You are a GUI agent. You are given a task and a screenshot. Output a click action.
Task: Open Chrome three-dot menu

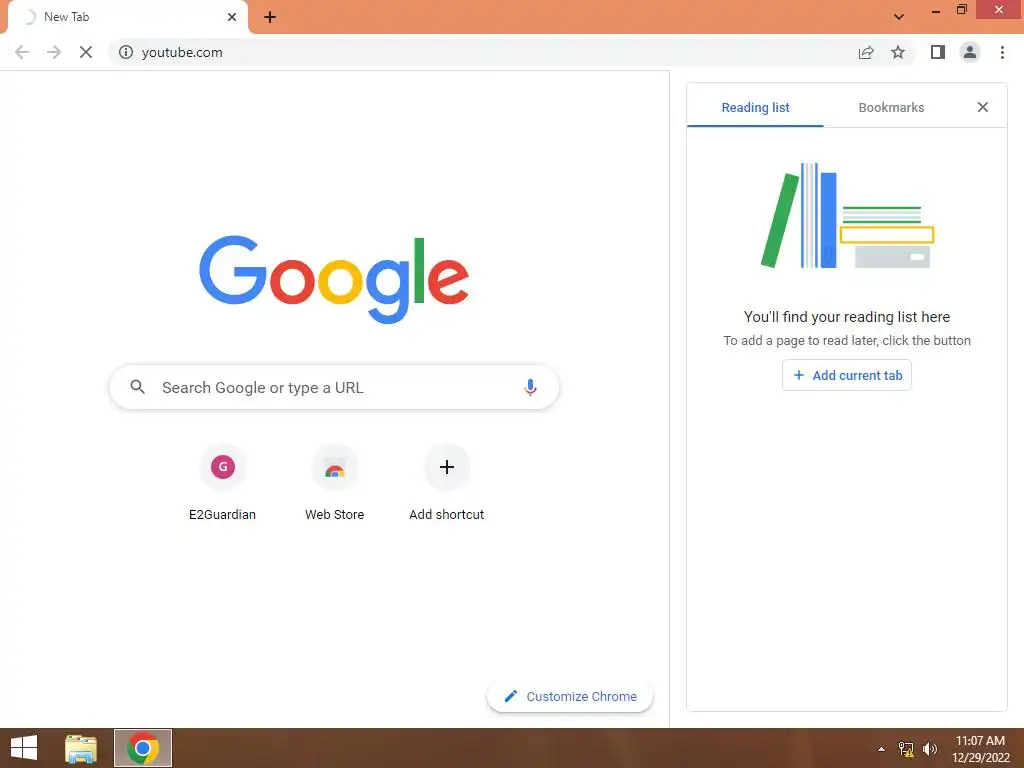pos(1002,52)
